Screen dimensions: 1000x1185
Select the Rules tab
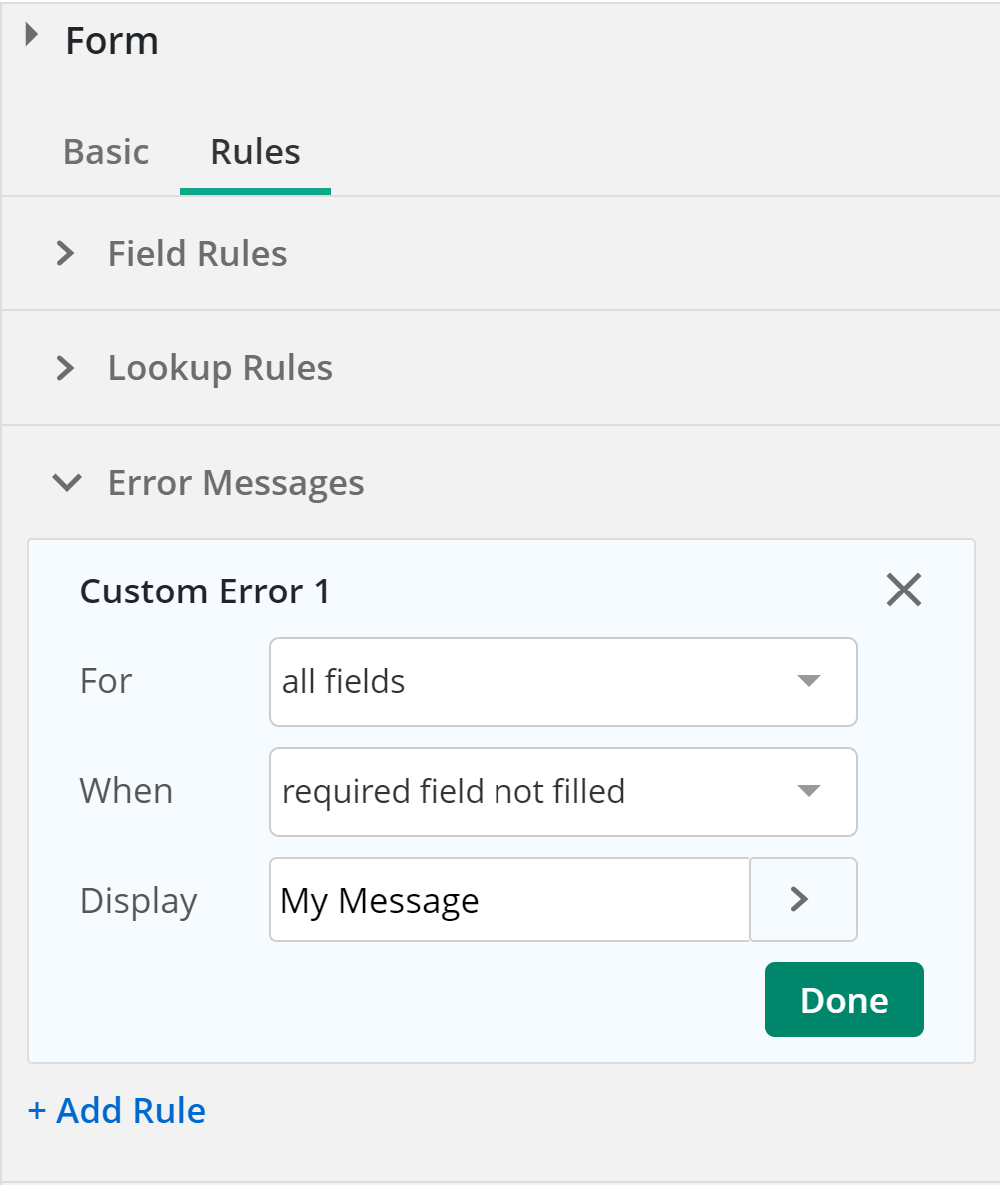(x=255, y=152)
